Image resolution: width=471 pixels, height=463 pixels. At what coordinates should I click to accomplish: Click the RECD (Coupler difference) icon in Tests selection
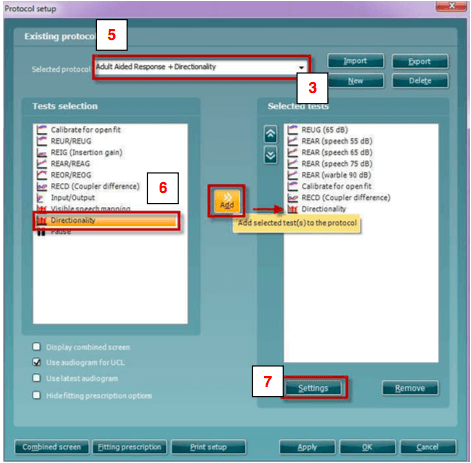click(x=42, y=186)
